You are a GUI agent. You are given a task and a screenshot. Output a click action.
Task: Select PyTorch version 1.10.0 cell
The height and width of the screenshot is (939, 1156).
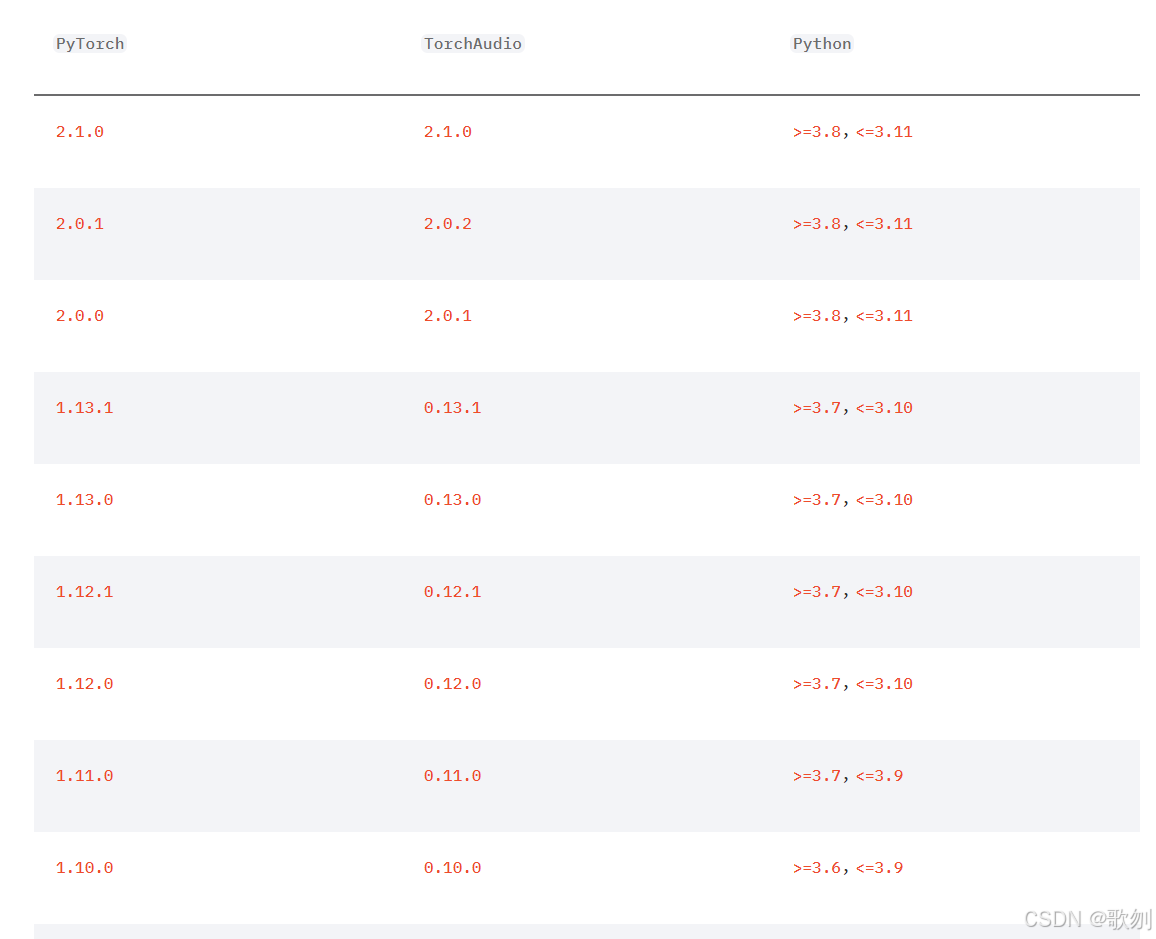pos(85,868)
